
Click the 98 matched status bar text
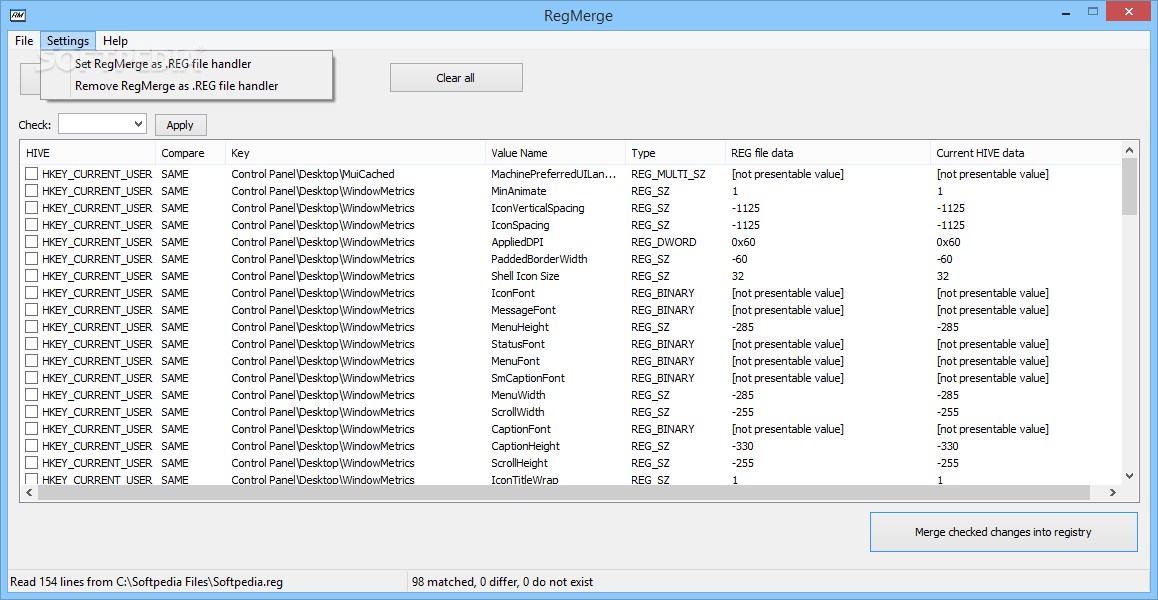tap(502, 582)
